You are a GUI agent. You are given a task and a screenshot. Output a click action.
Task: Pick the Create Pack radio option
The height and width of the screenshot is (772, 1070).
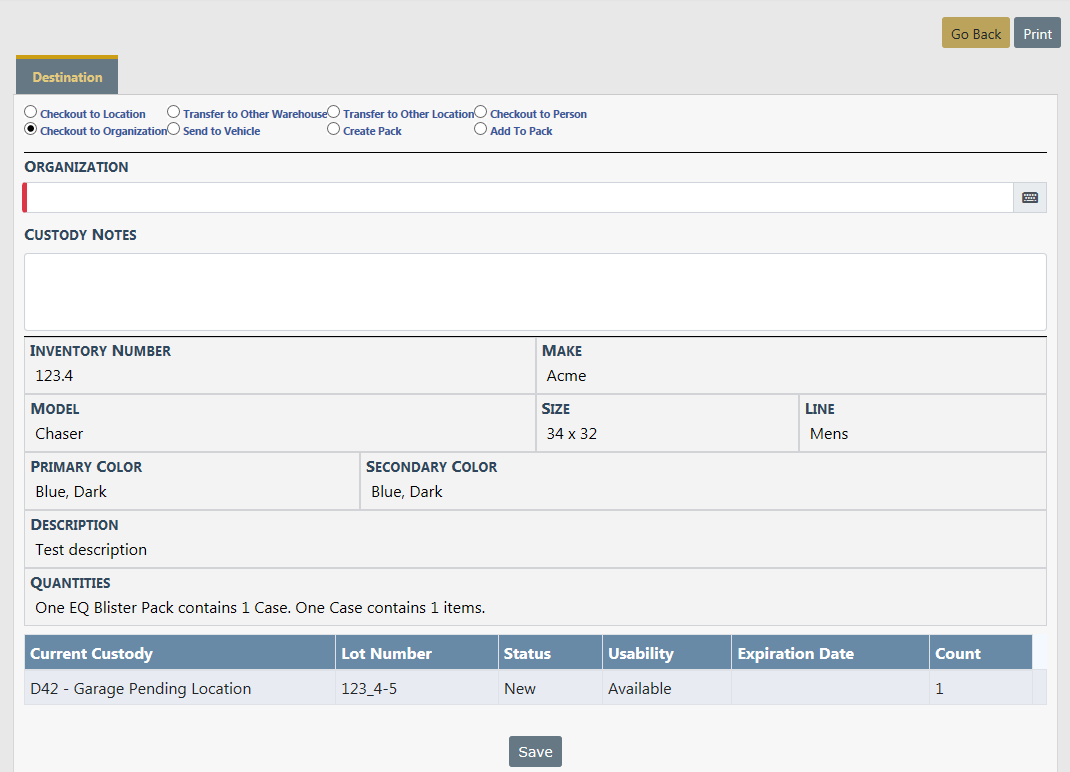coord(334,130)
